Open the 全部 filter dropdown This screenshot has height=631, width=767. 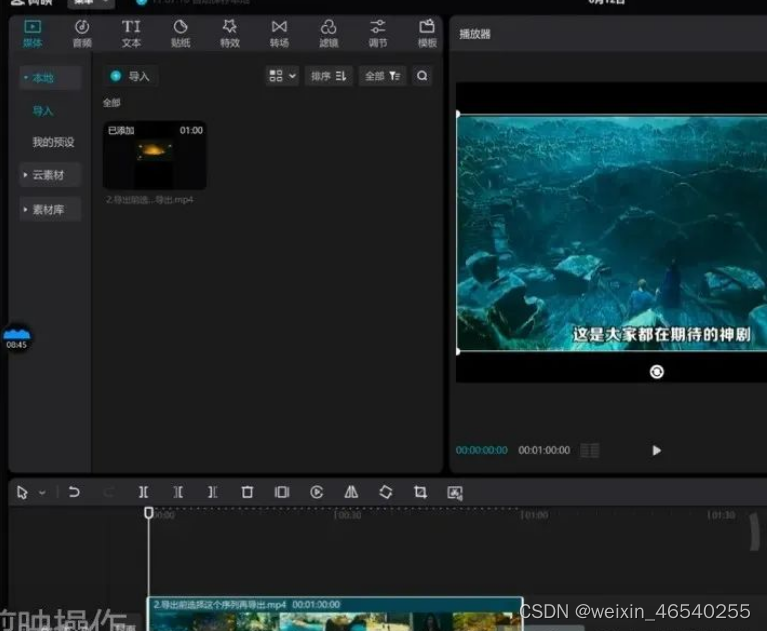(x=383, y=76)
